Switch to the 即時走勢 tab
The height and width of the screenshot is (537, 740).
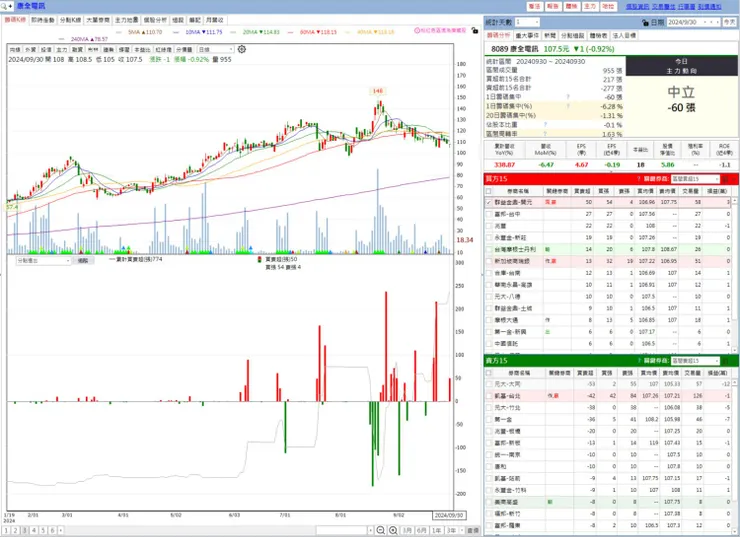click(x=43, y=20)
